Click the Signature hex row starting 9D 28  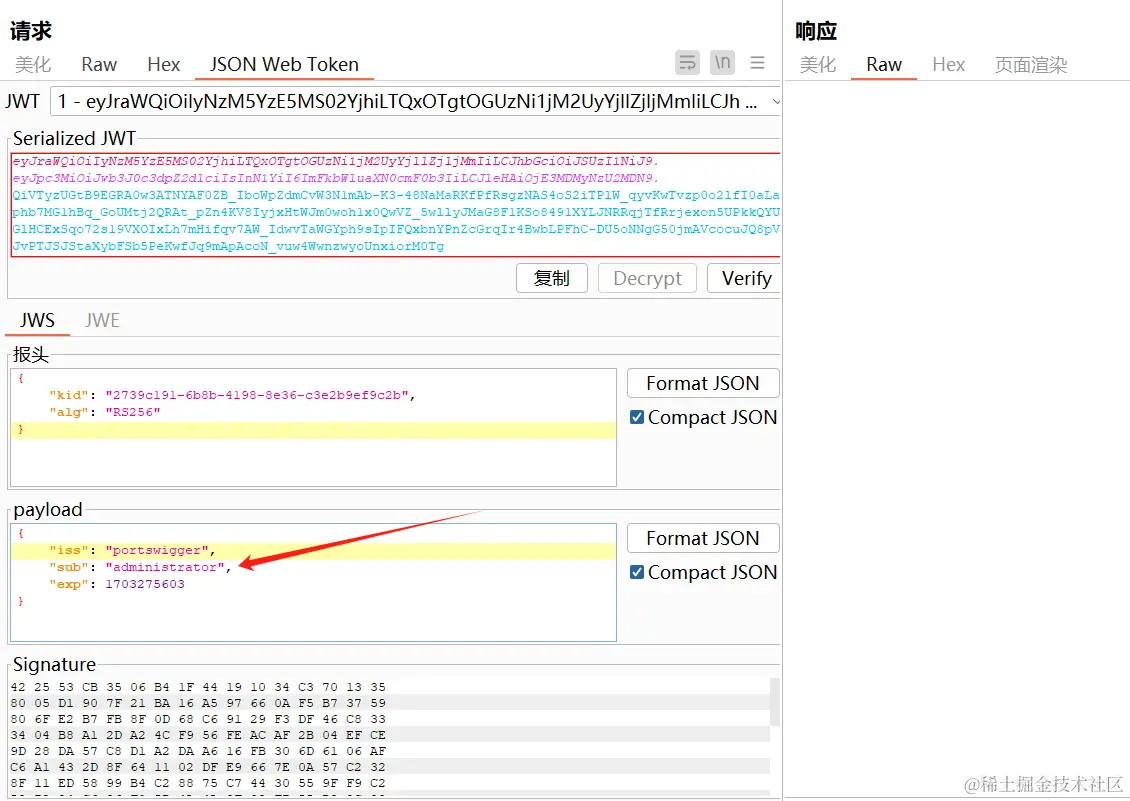click(198, 751)
